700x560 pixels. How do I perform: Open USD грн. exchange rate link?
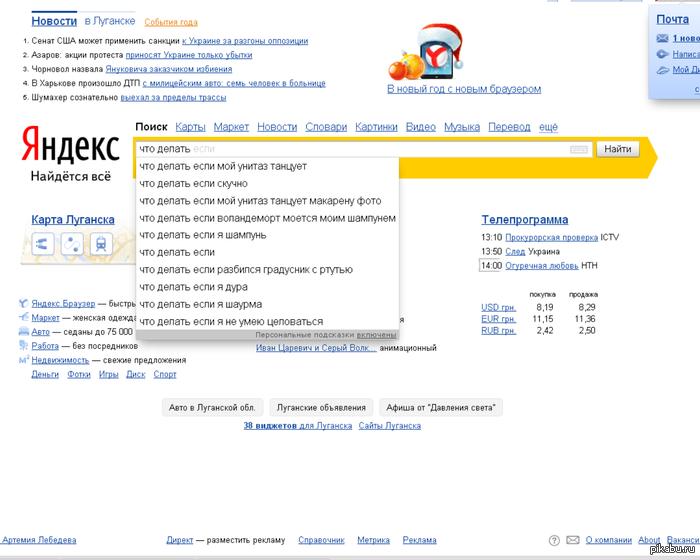pos(498,308)
